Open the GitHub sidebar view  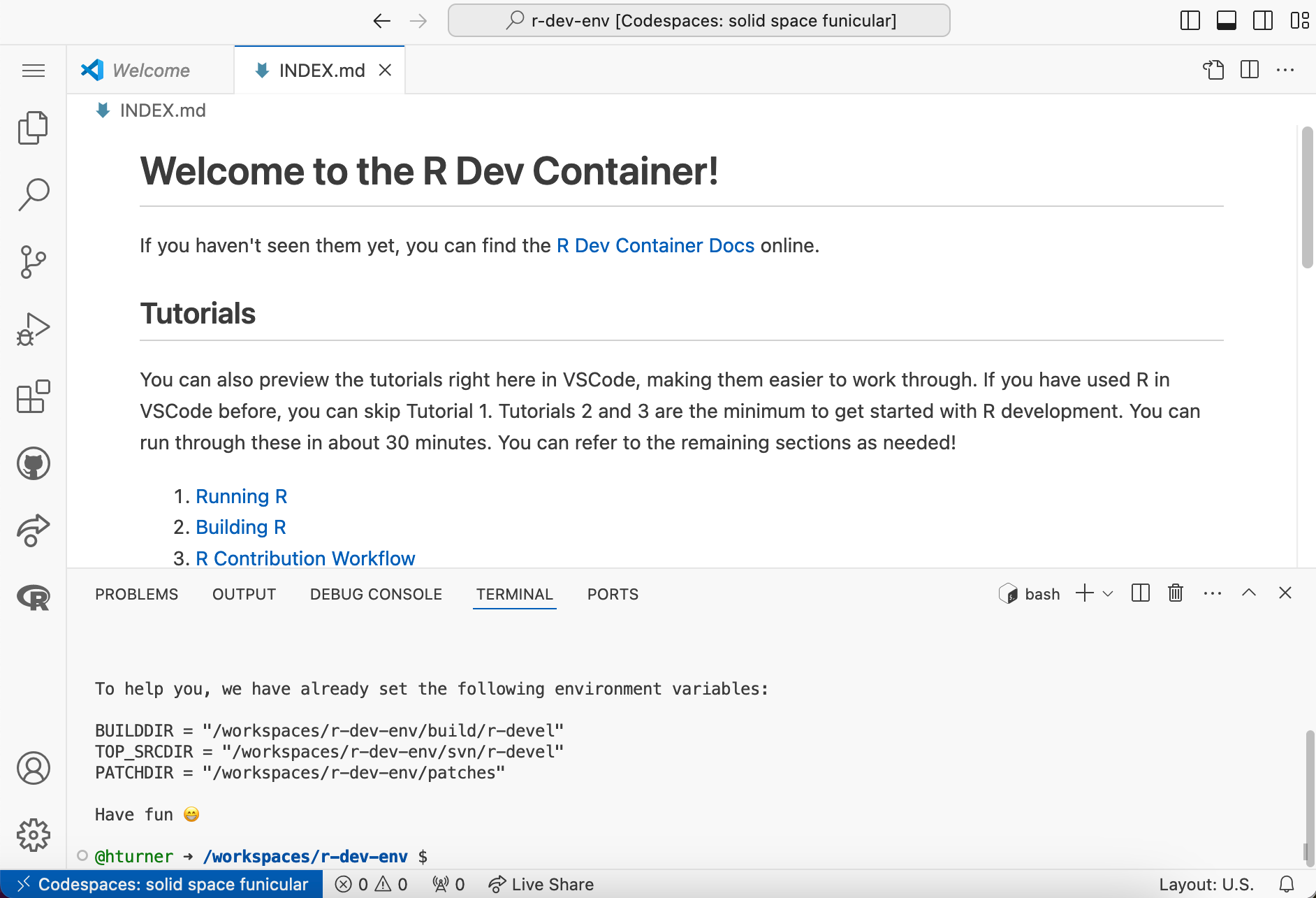[x=33, y=463]
